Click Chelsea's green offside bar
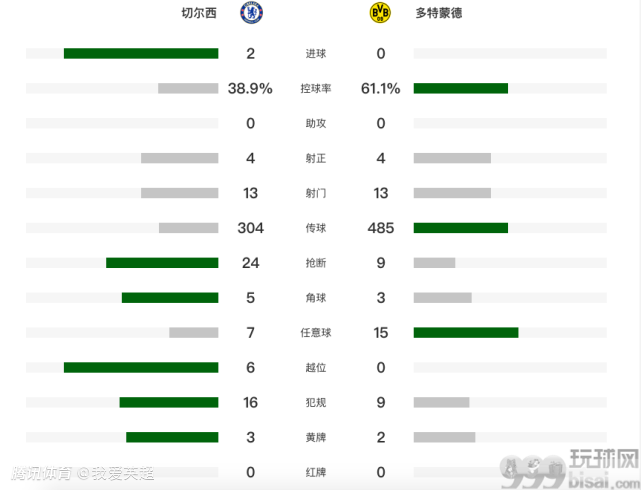The image size is (641, 490). click(141, 367)
